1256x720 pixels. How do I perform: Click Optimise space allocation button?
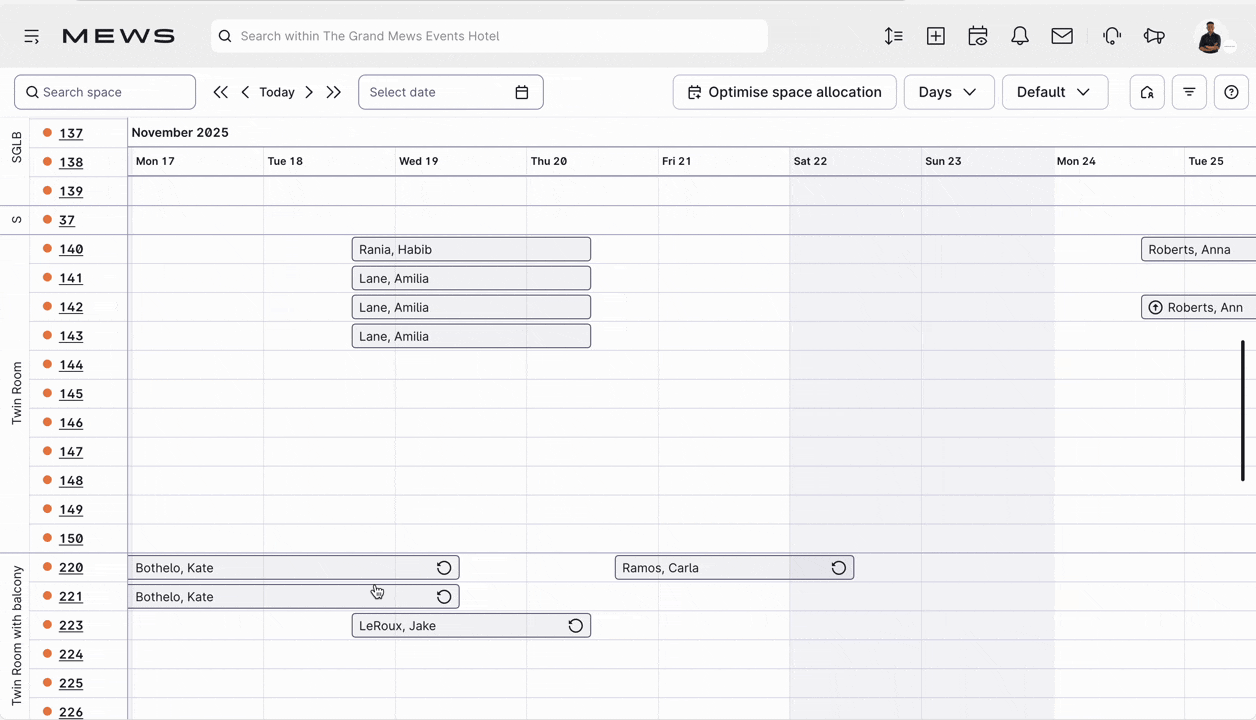coord(784,92)
